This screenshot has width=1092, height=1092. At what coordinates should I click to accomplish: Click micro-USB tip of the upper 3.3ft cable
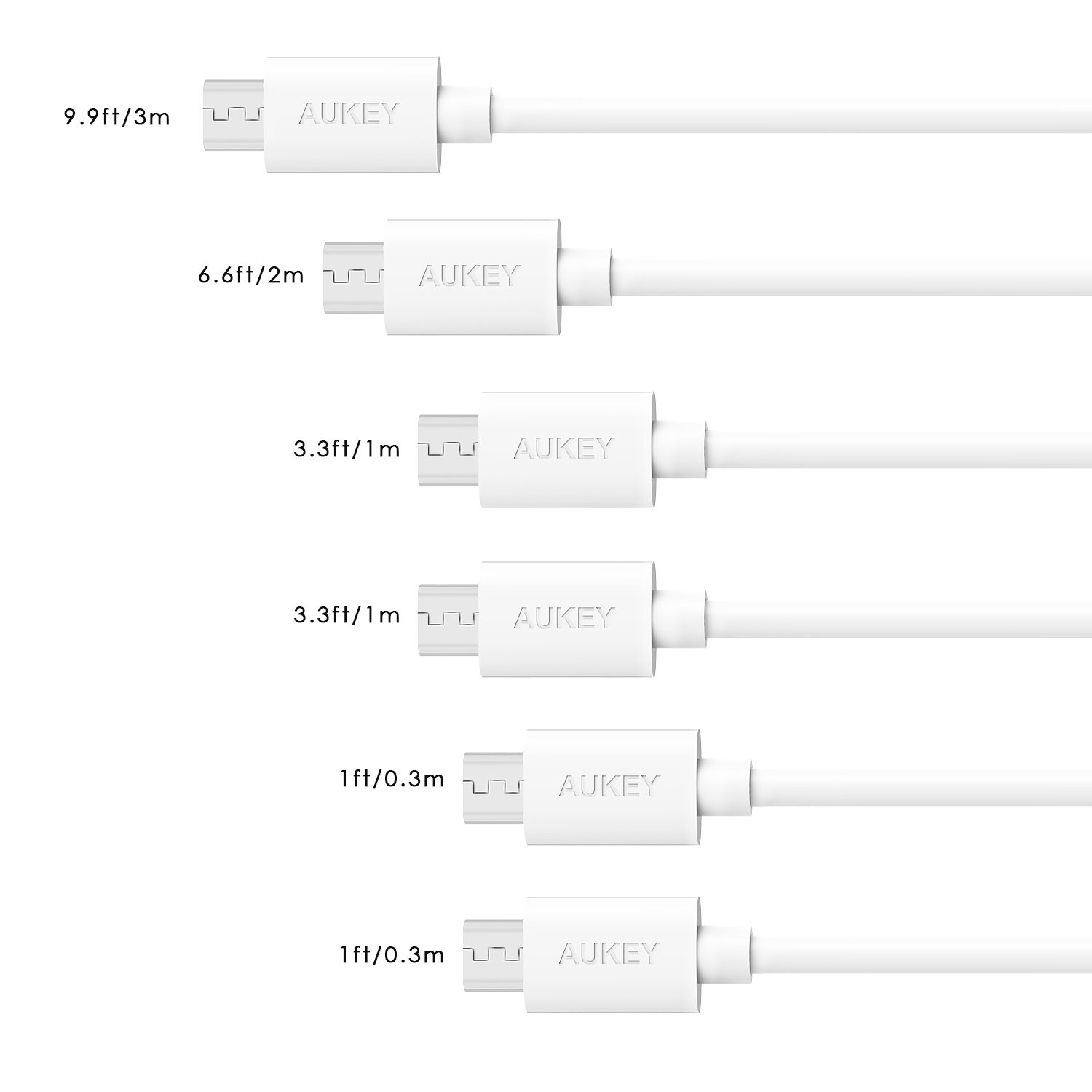coord(448,449)
